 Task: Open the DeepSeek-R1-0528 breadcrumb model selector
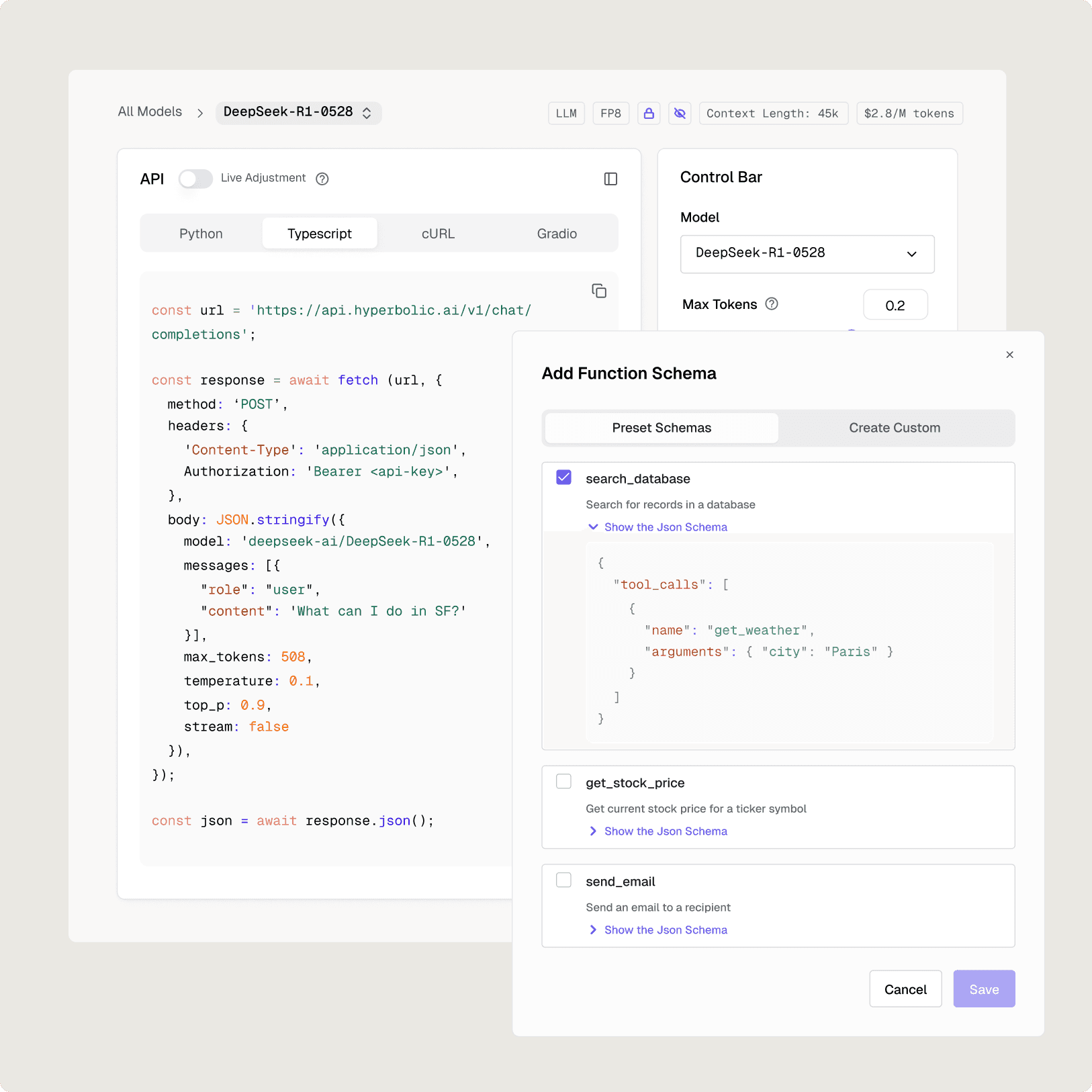coord(298,113)
